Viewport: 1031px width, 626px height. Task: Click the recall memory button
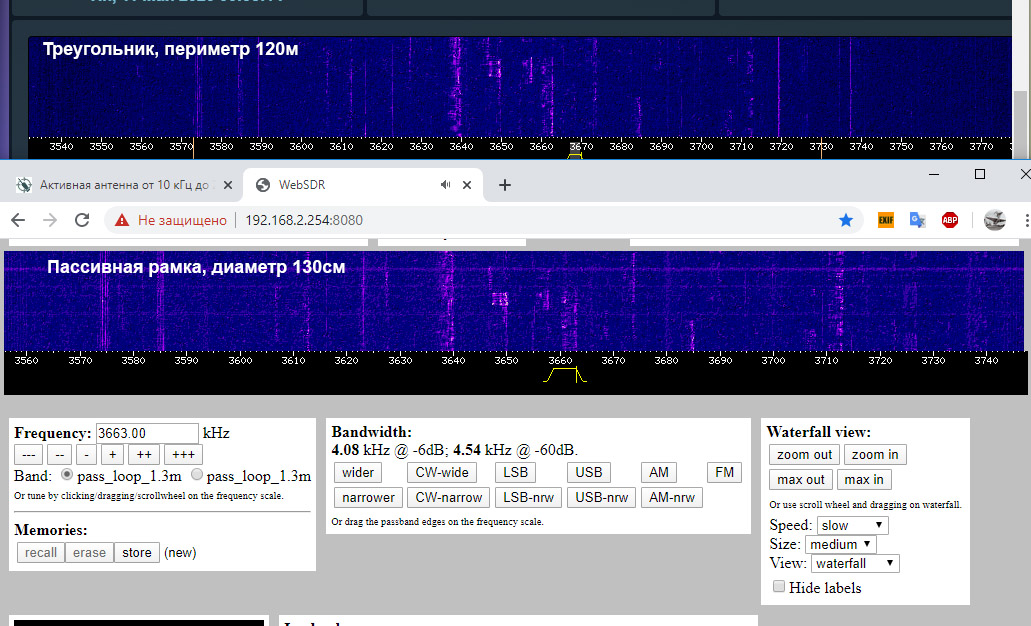[41, 552]
